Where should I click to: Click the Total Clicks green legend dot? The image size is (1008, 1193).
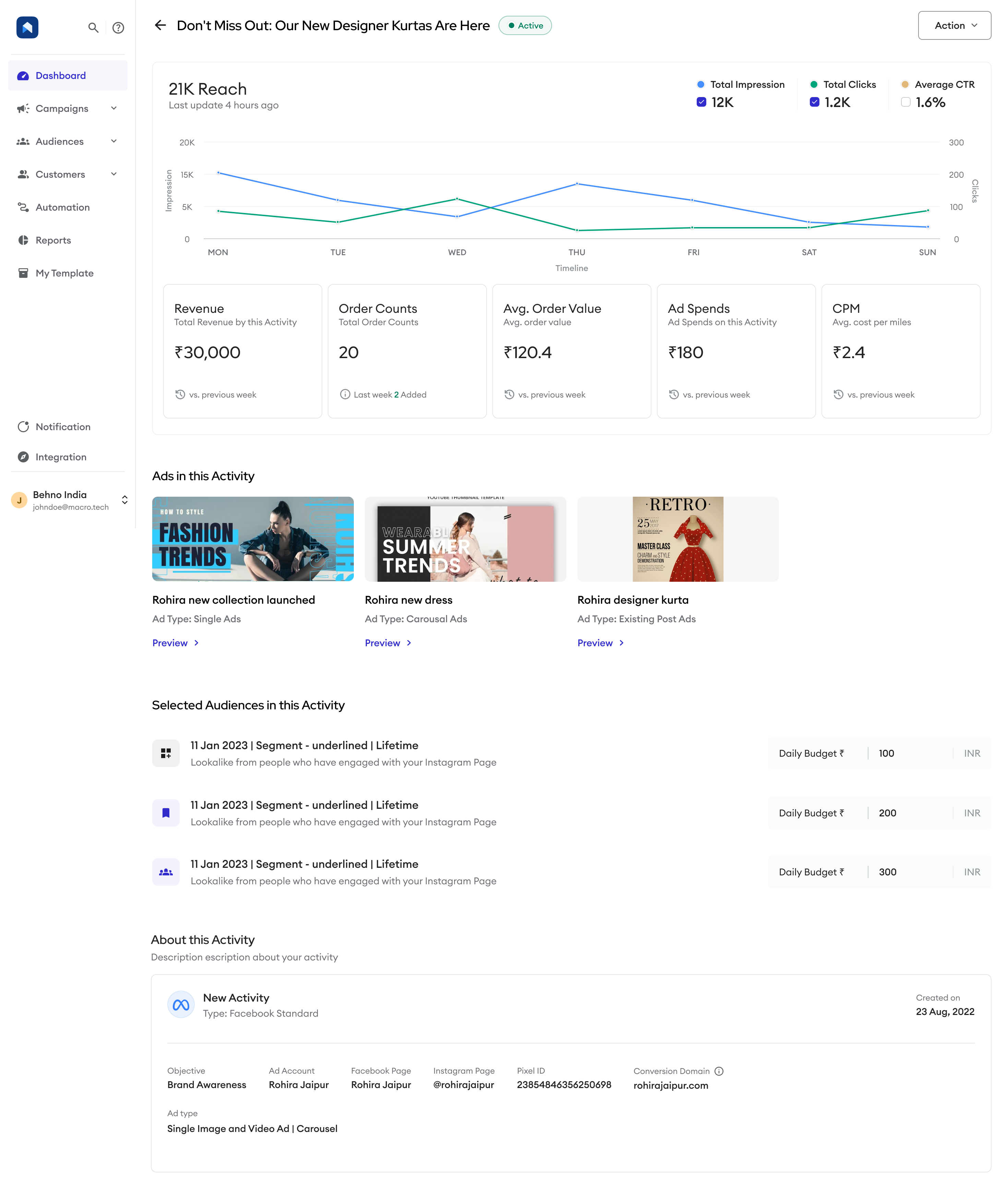(x=814, y=85)
